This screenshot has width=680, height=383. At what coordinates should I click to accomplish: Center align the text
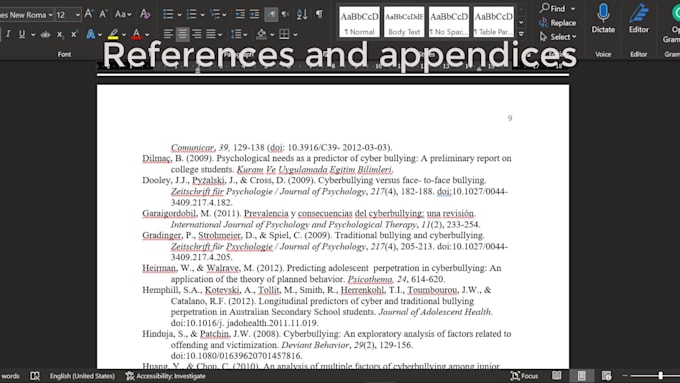pos(183,34)
